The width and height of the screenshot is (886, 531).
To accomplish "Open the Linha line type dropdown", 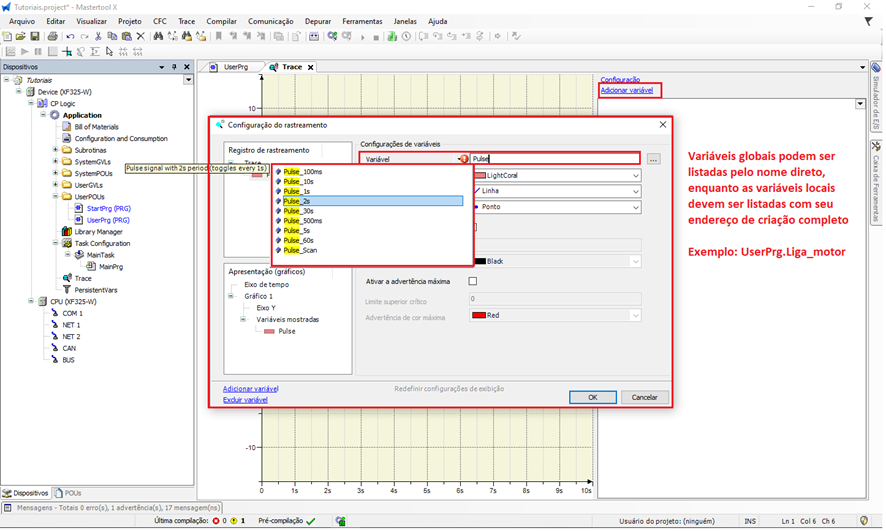I will point(635,191).
